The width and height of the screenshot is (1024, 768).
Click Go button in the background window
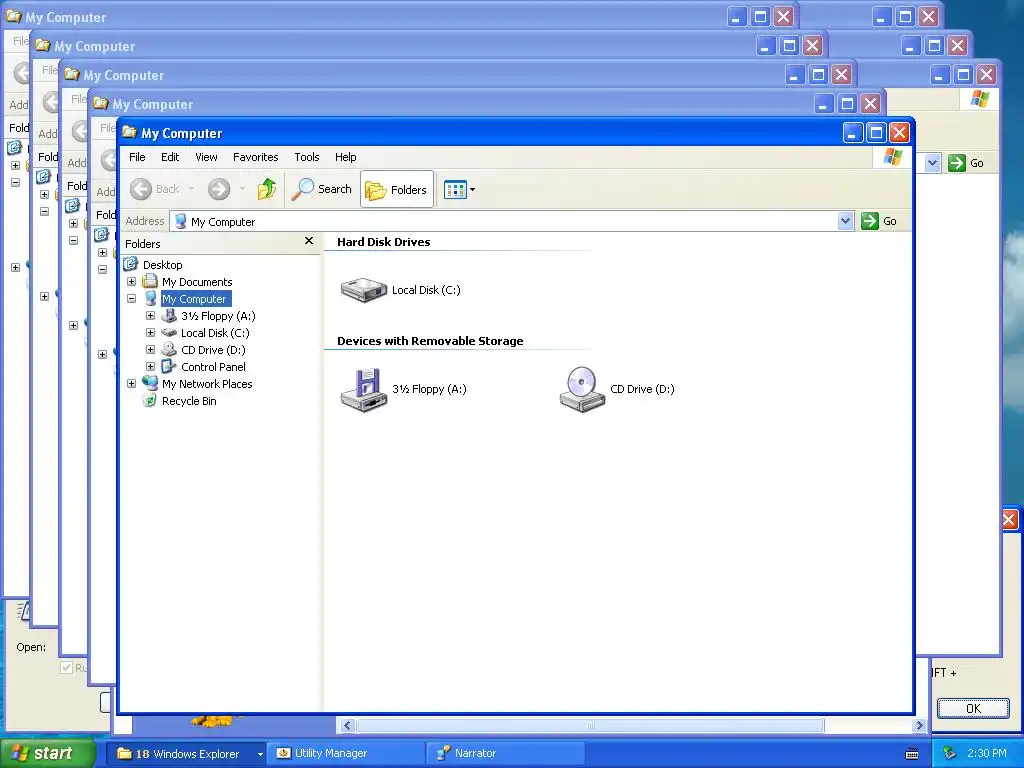tap(967, 163)
